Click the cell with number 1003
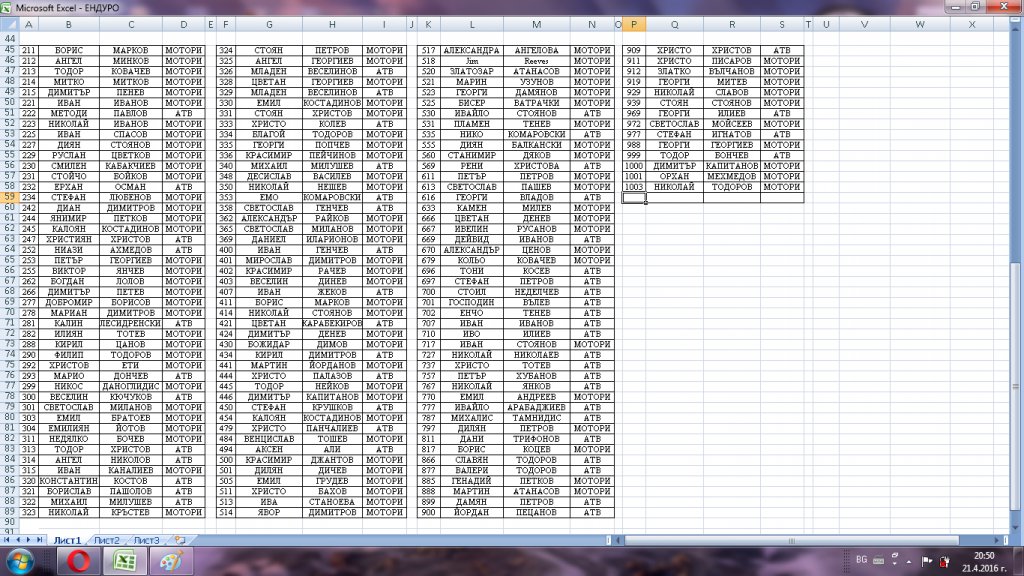 [633, 186]
